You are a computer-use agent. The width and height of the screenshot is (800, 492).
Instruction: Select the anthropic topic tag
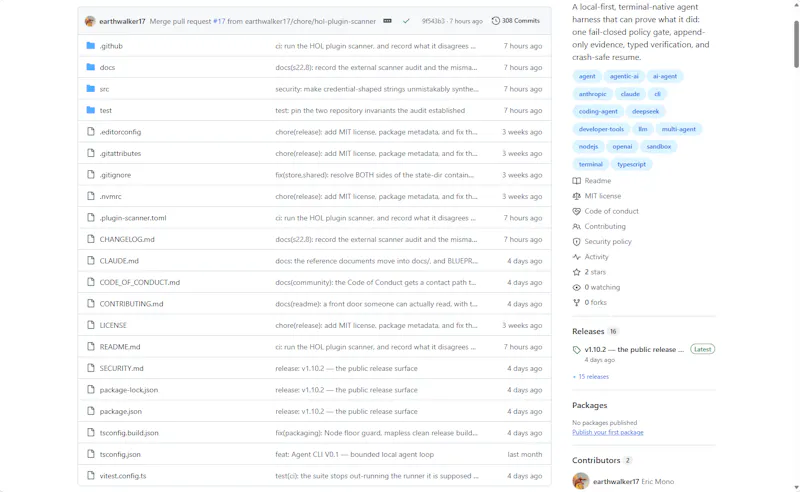pos(592,94)
